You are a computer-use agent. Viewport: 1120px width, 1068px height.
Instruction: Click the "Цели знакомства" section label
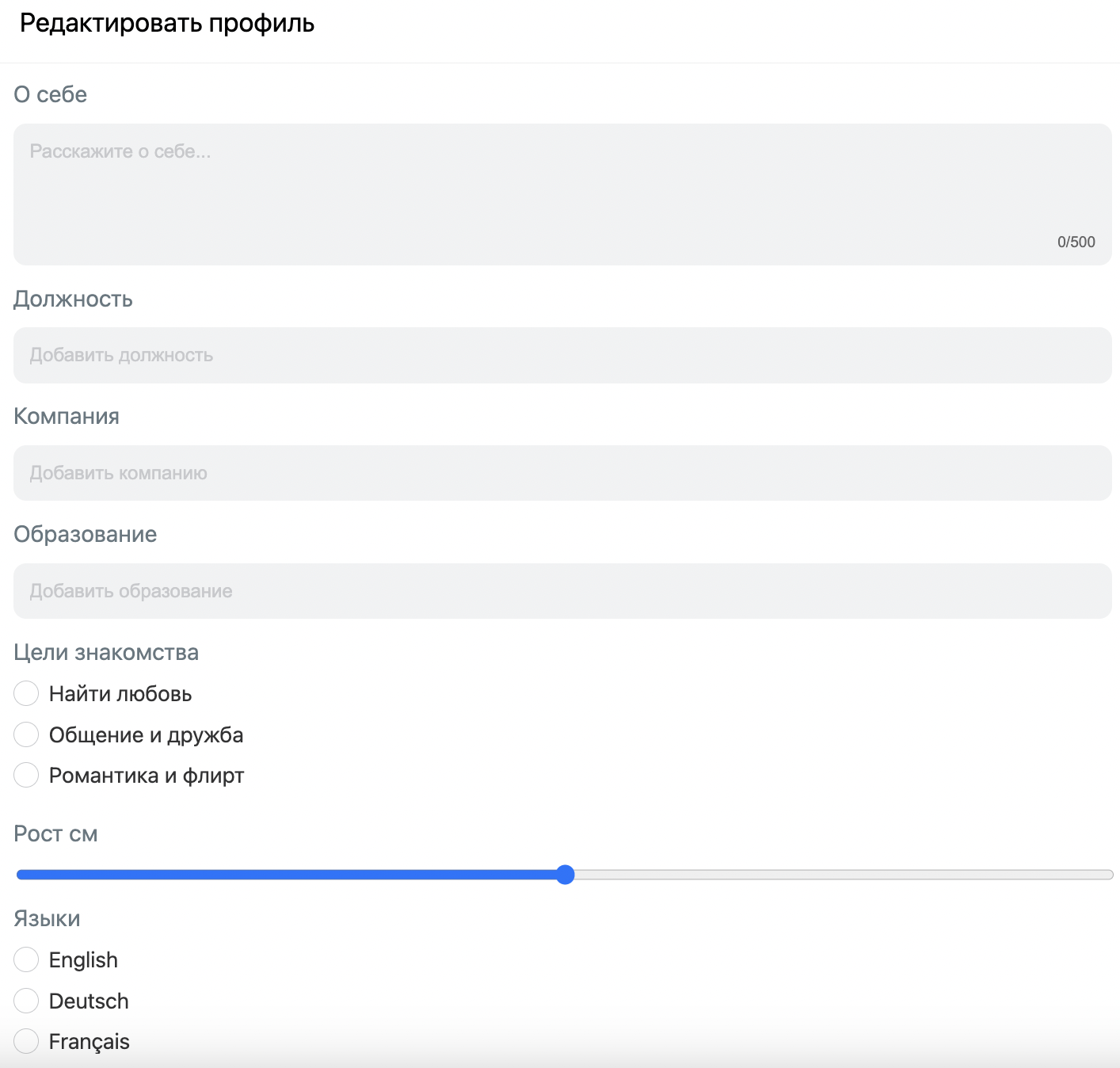tap(106, 652)
